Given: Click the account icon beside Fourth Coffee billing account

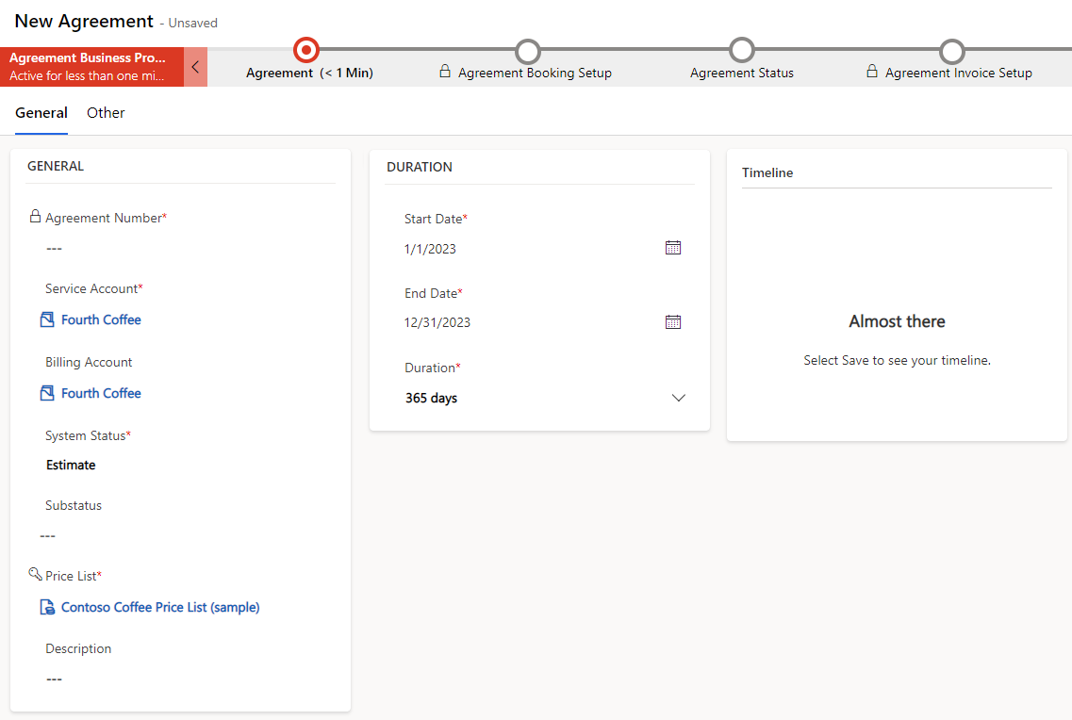Looking at the screenshot, I should (x=46, y=392).
